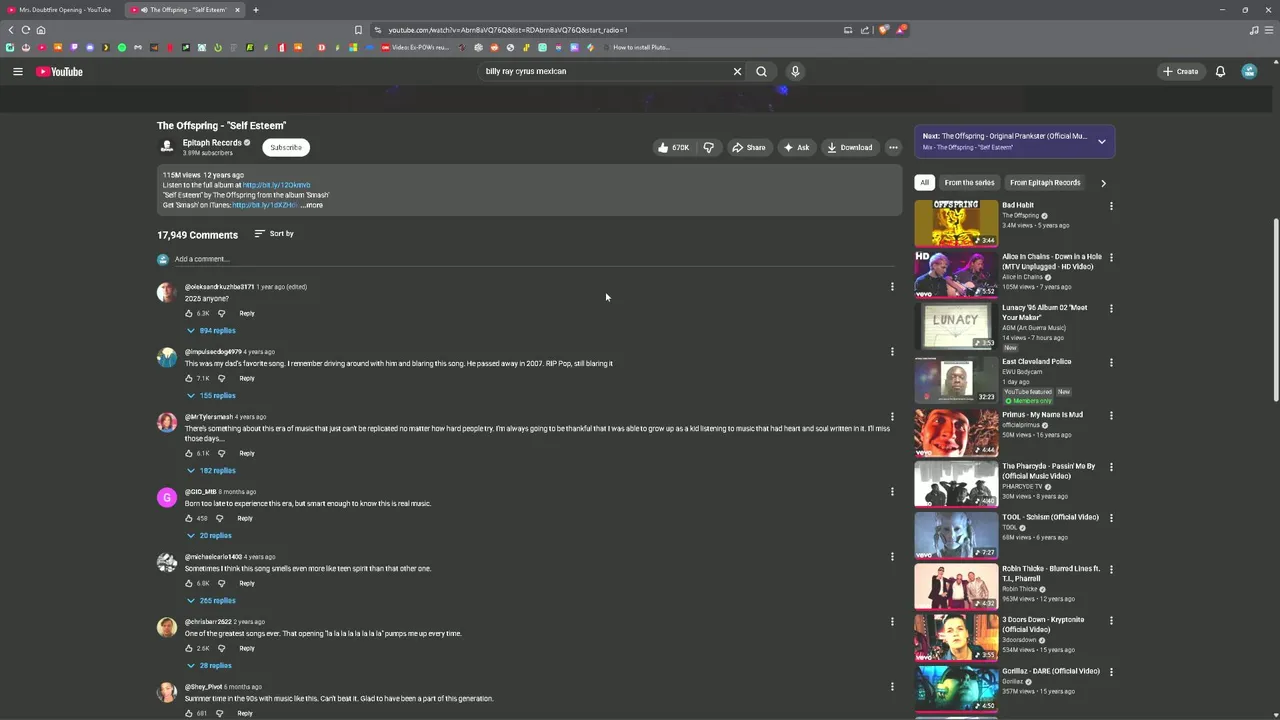Image resolution: width=1280 pixels, height=720 pixels.
Task: Open options menu for Primus My Name Is Mud
Action: [x=1111, y=415]
